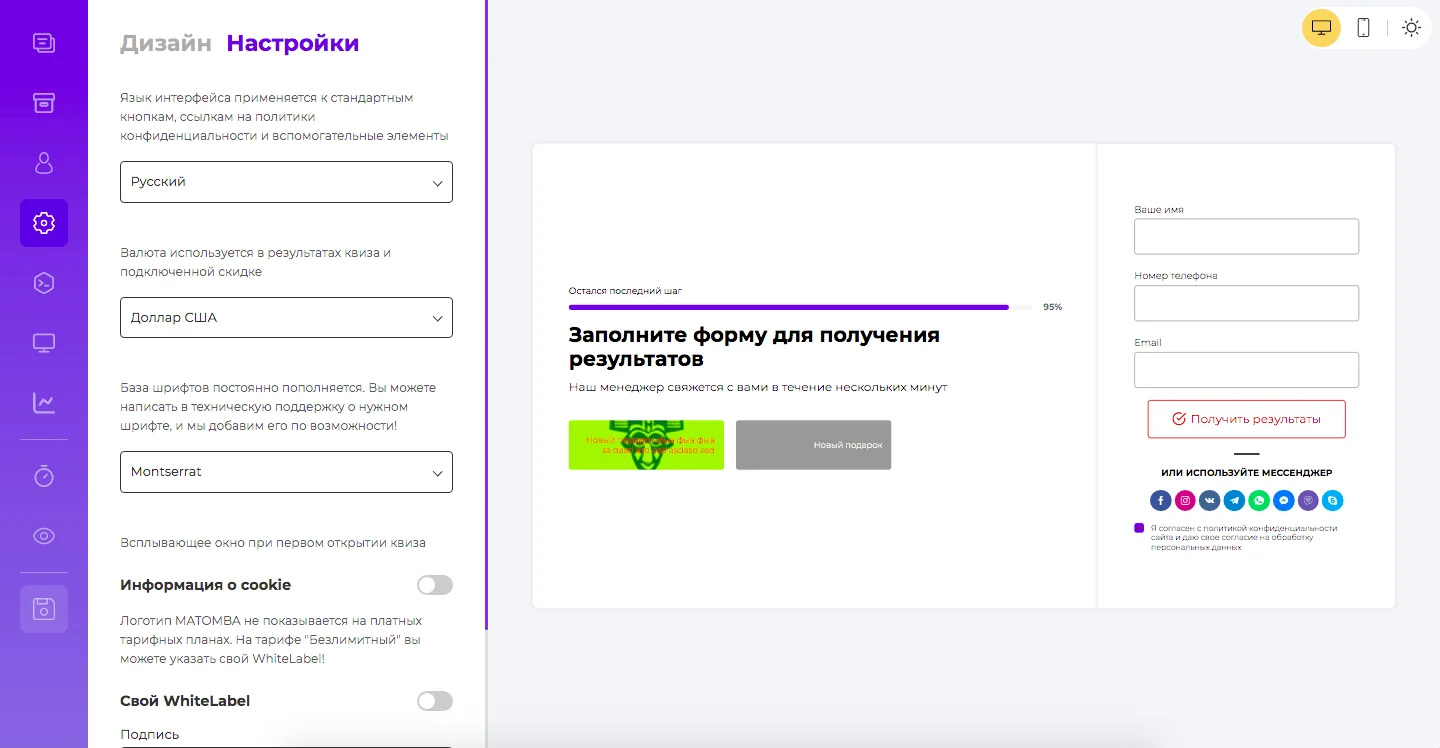Click the Telegram icon in preview

point(1234,501)
